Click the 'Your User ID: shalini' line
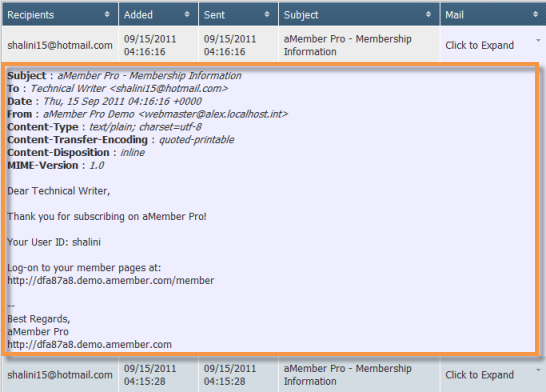Viewport: 546px width, 392px height. [54, 242]
